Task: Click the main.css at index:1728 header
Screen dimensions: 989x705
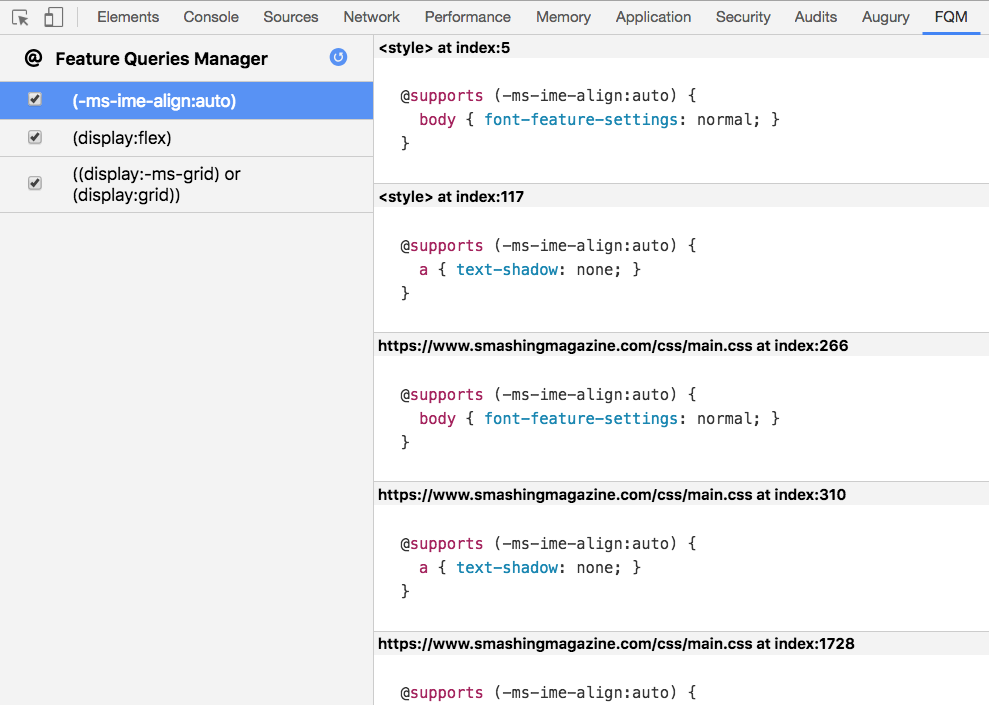Action: (x=681, y=644)
